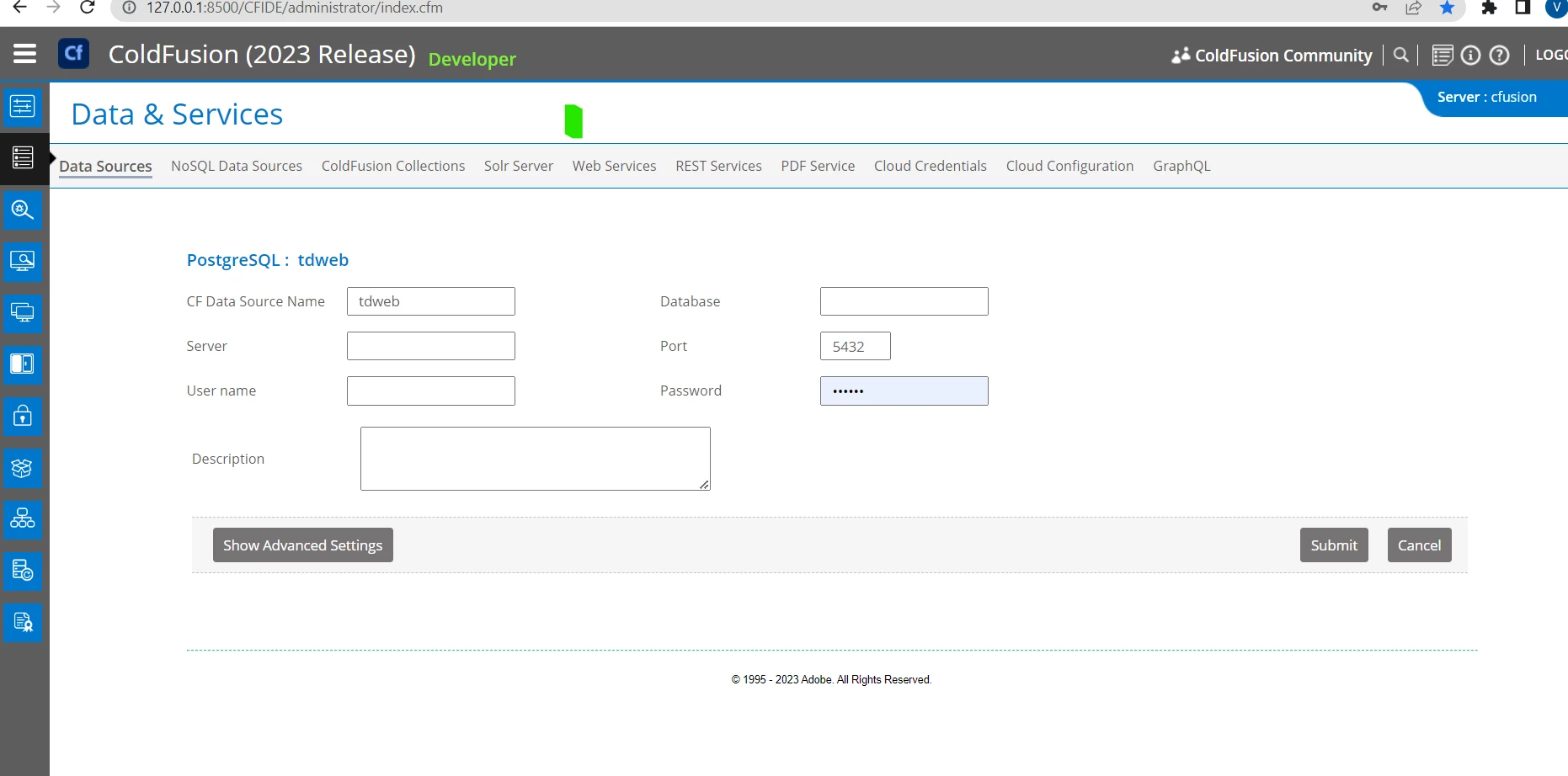Bookmark page with browser star icon

tap(1447, 8)
